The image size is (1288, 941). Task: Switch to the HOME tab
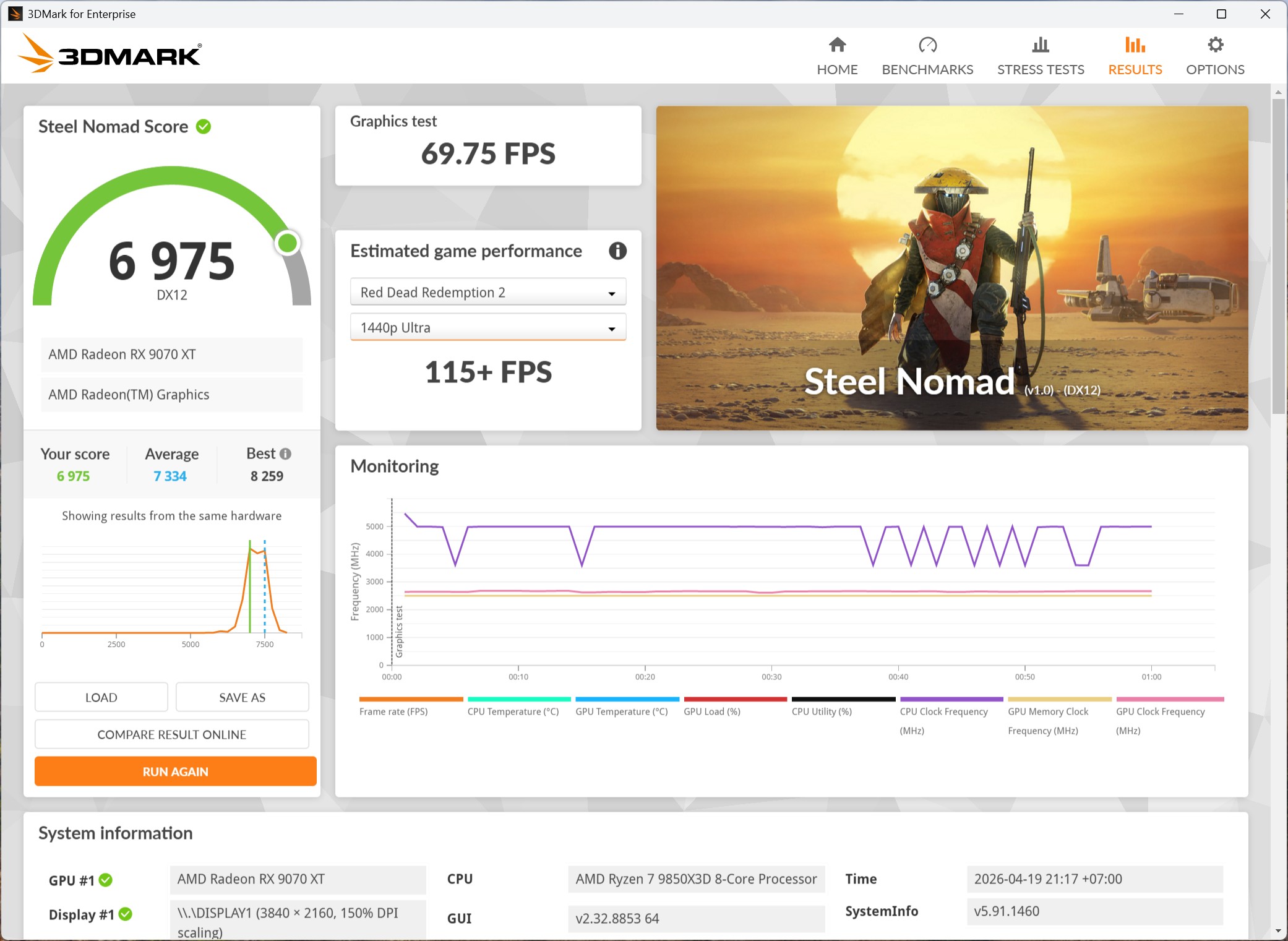pyautogui.click(x=837, y=69)
